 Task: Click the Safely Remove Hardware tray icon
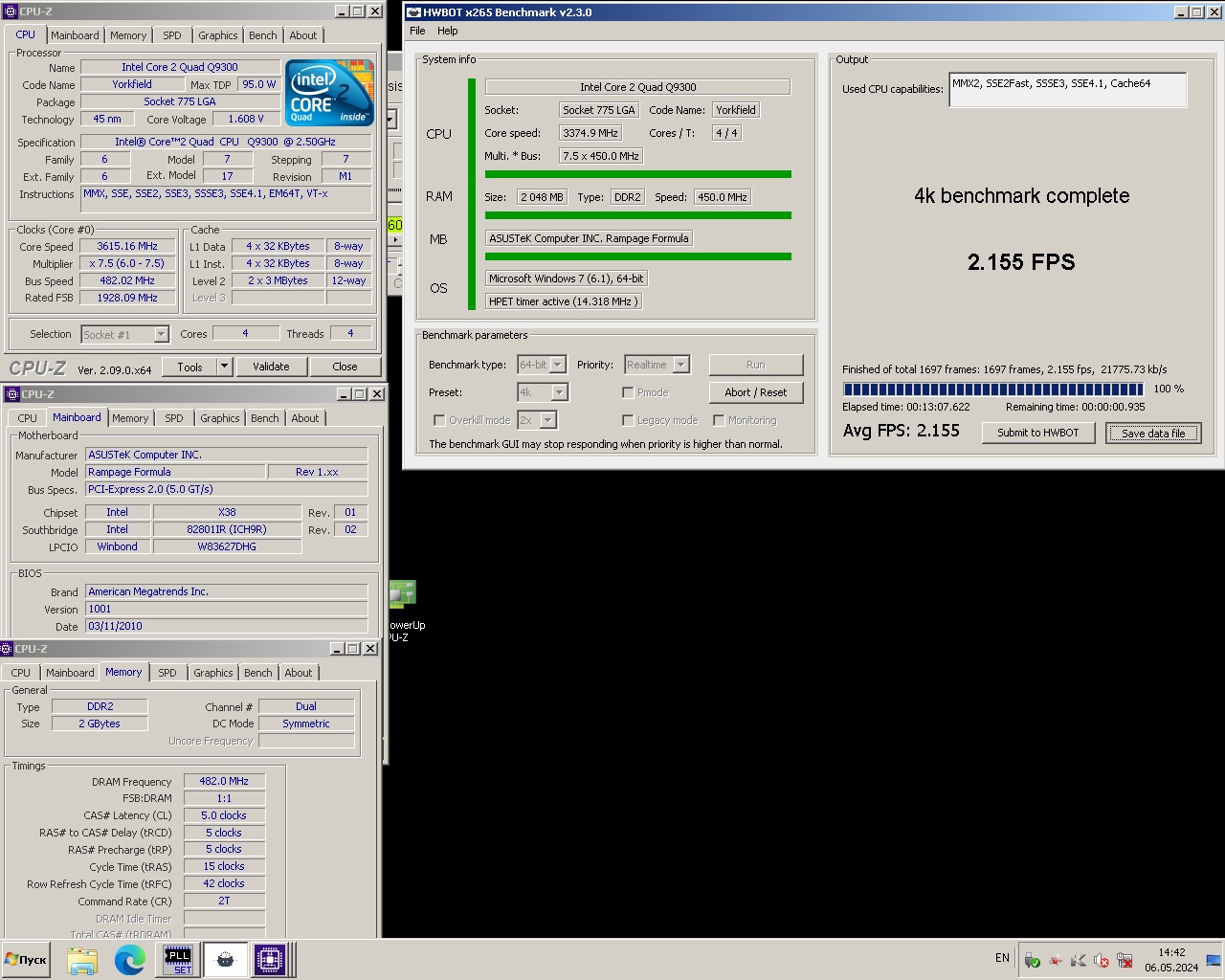point(1032,960)
